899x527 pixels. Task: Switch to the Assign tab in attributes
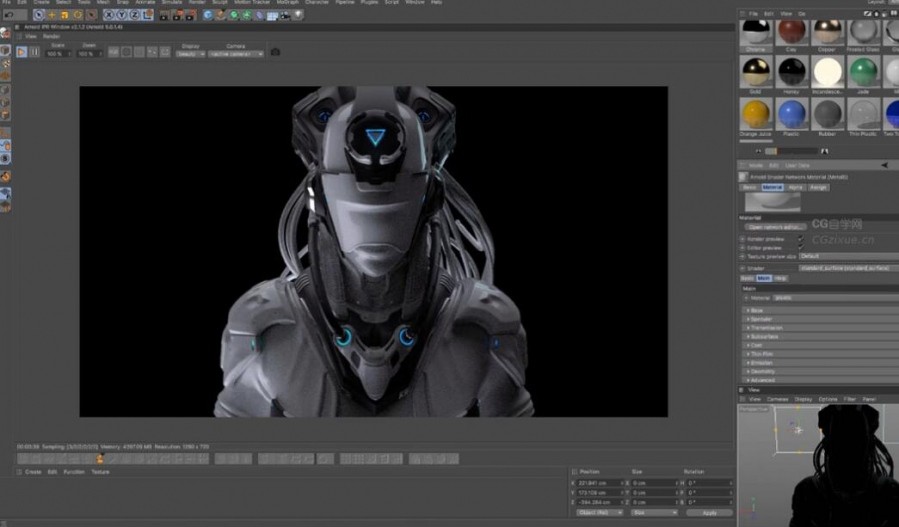(818, 188)
